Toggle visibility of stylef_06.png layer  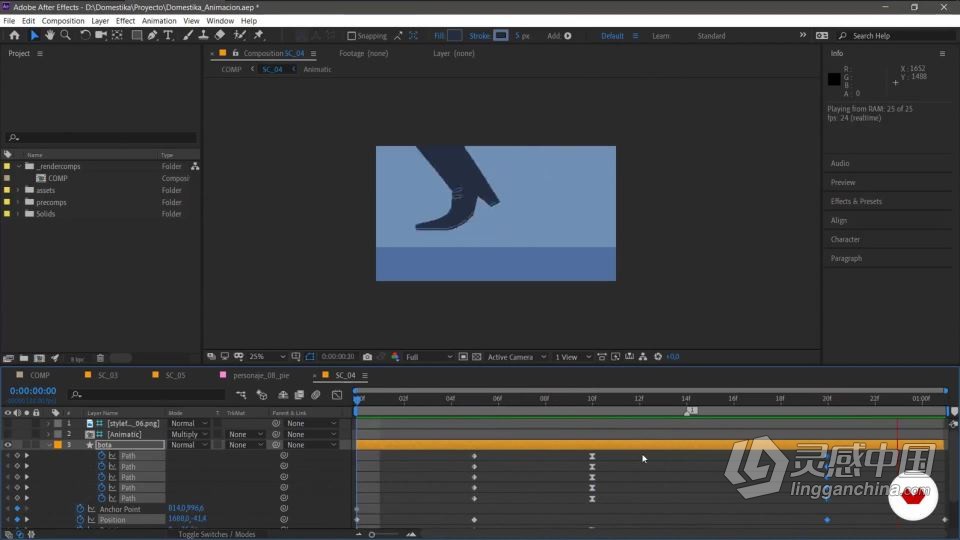click(8, 424)
